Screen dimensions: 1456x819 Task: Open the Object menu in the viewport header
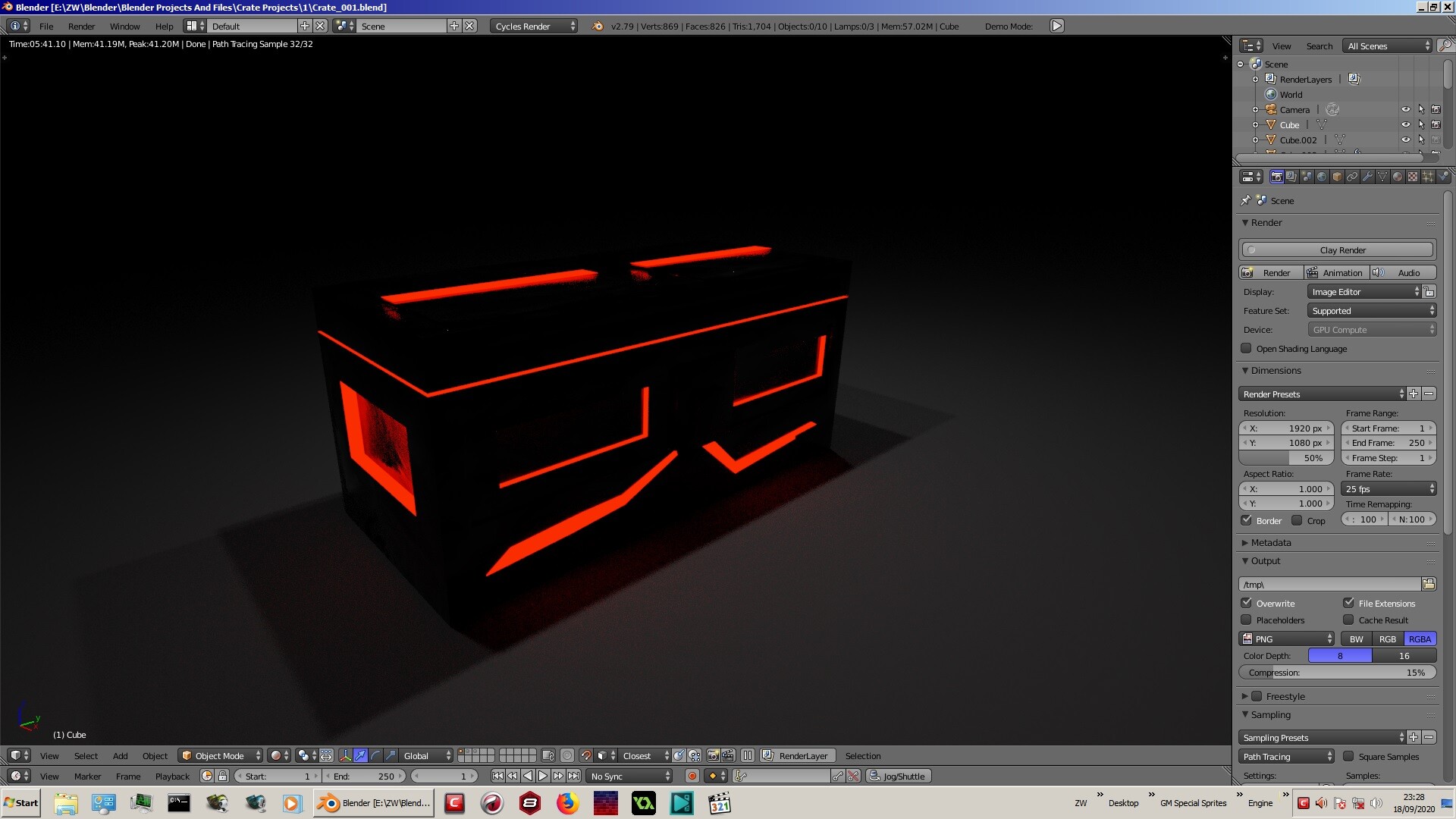tap(155, 756)
